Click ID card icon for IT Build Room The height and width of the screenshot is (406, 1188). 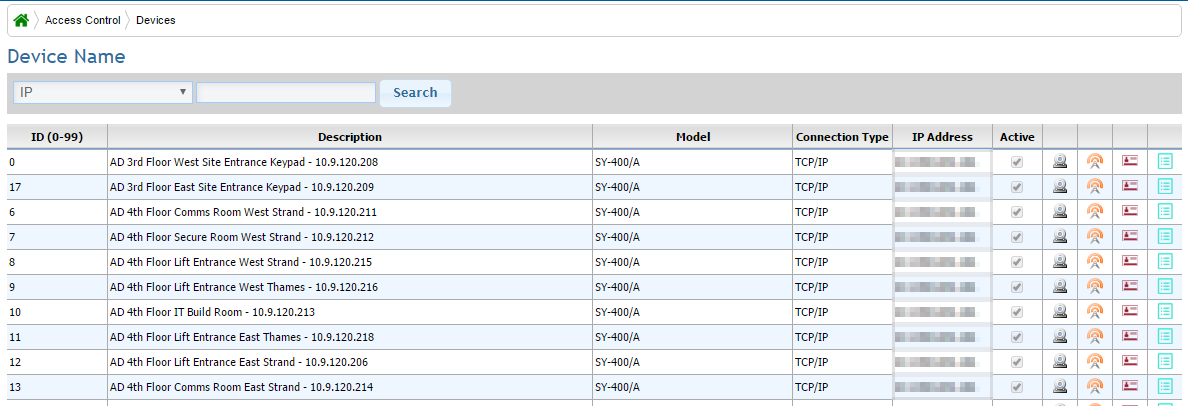coord(1130,311)
